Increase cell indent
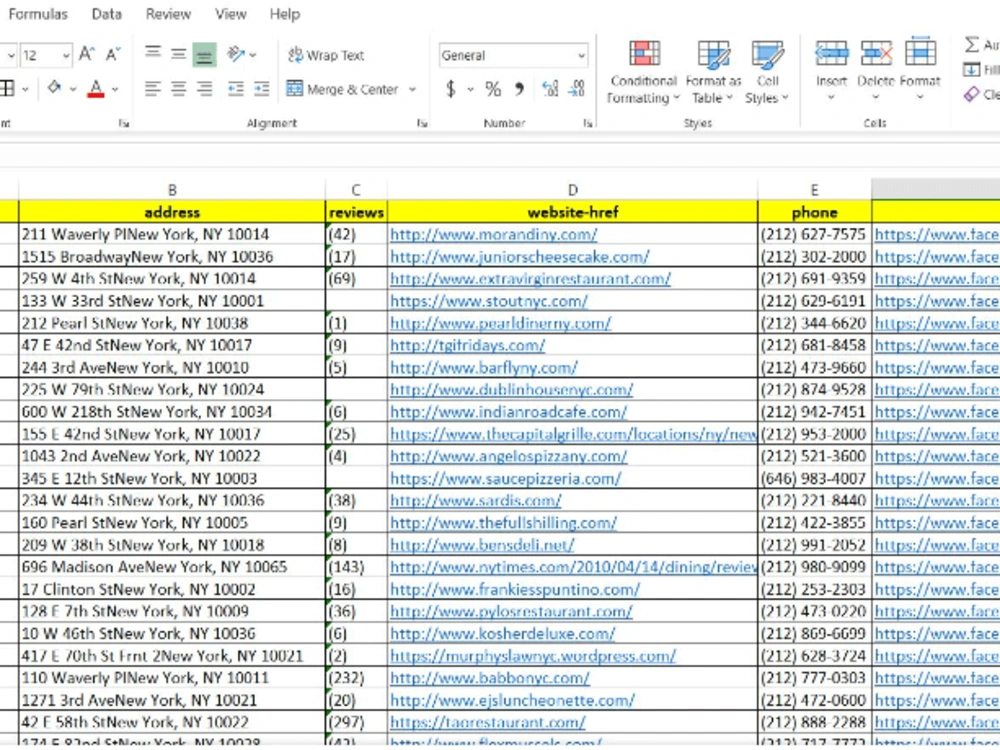 [262, 89]
